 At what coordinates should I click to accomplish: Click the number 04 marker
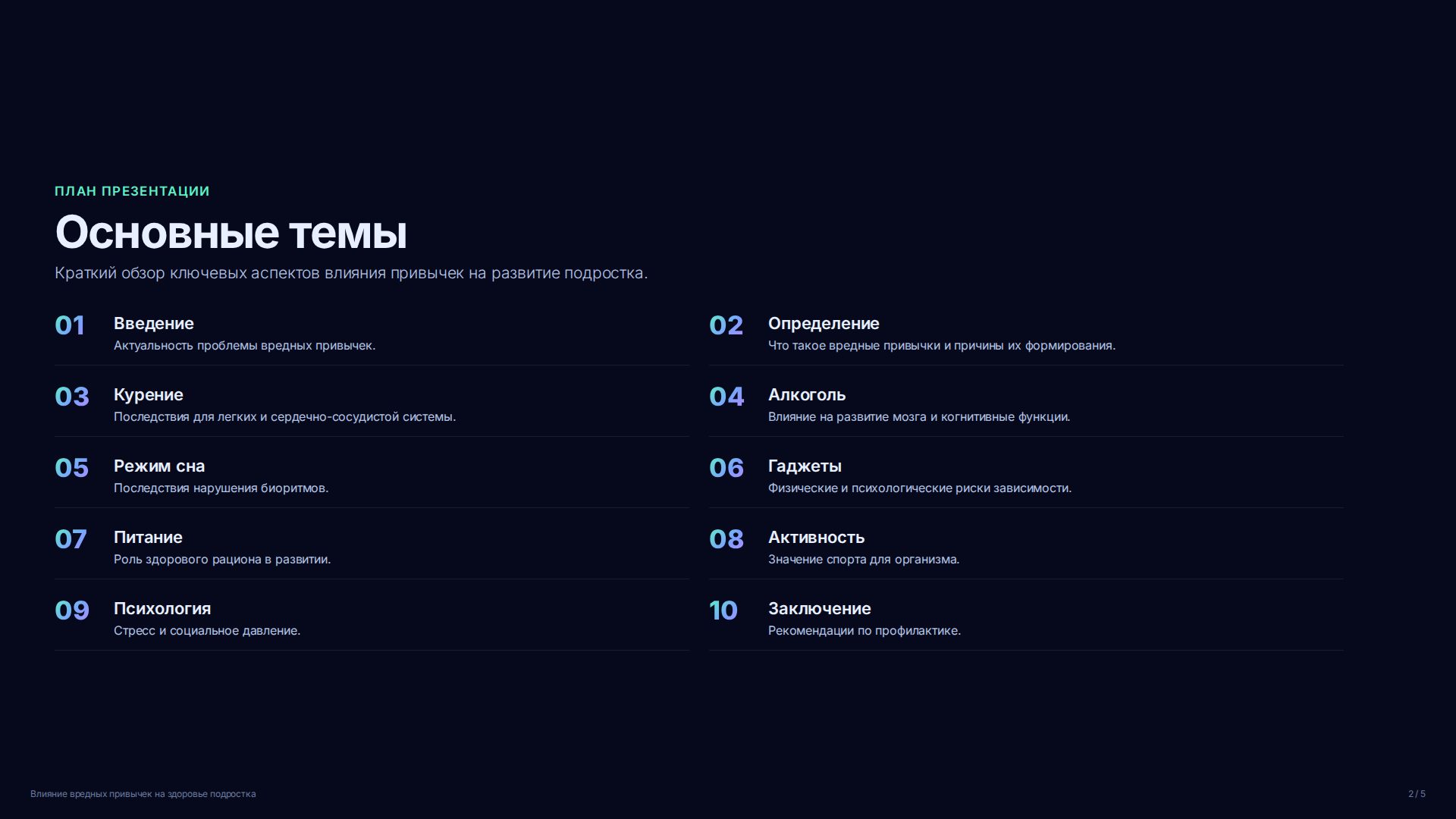(726, 397)
